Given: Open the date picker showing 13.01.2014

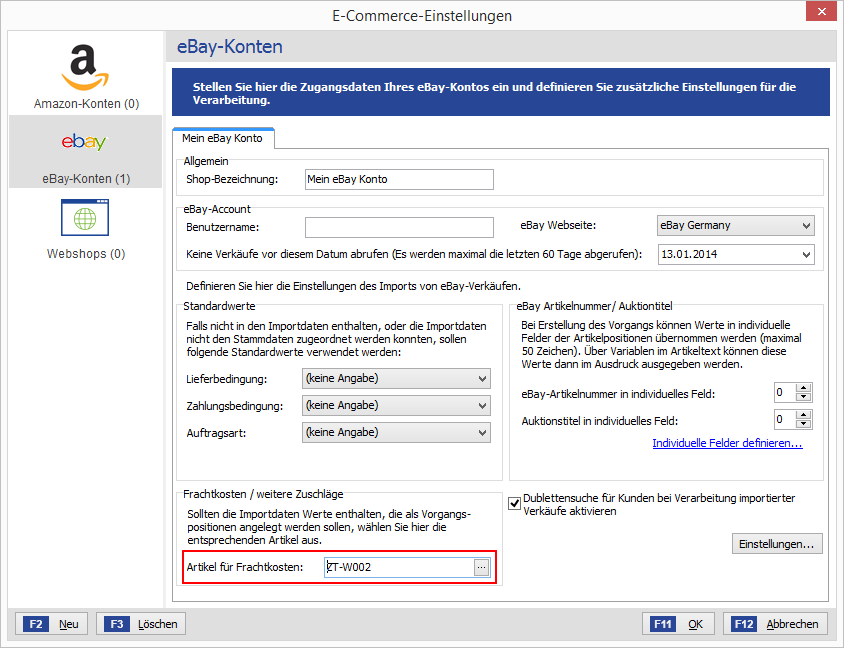Looking at the screenshot, I should point(735,255).
